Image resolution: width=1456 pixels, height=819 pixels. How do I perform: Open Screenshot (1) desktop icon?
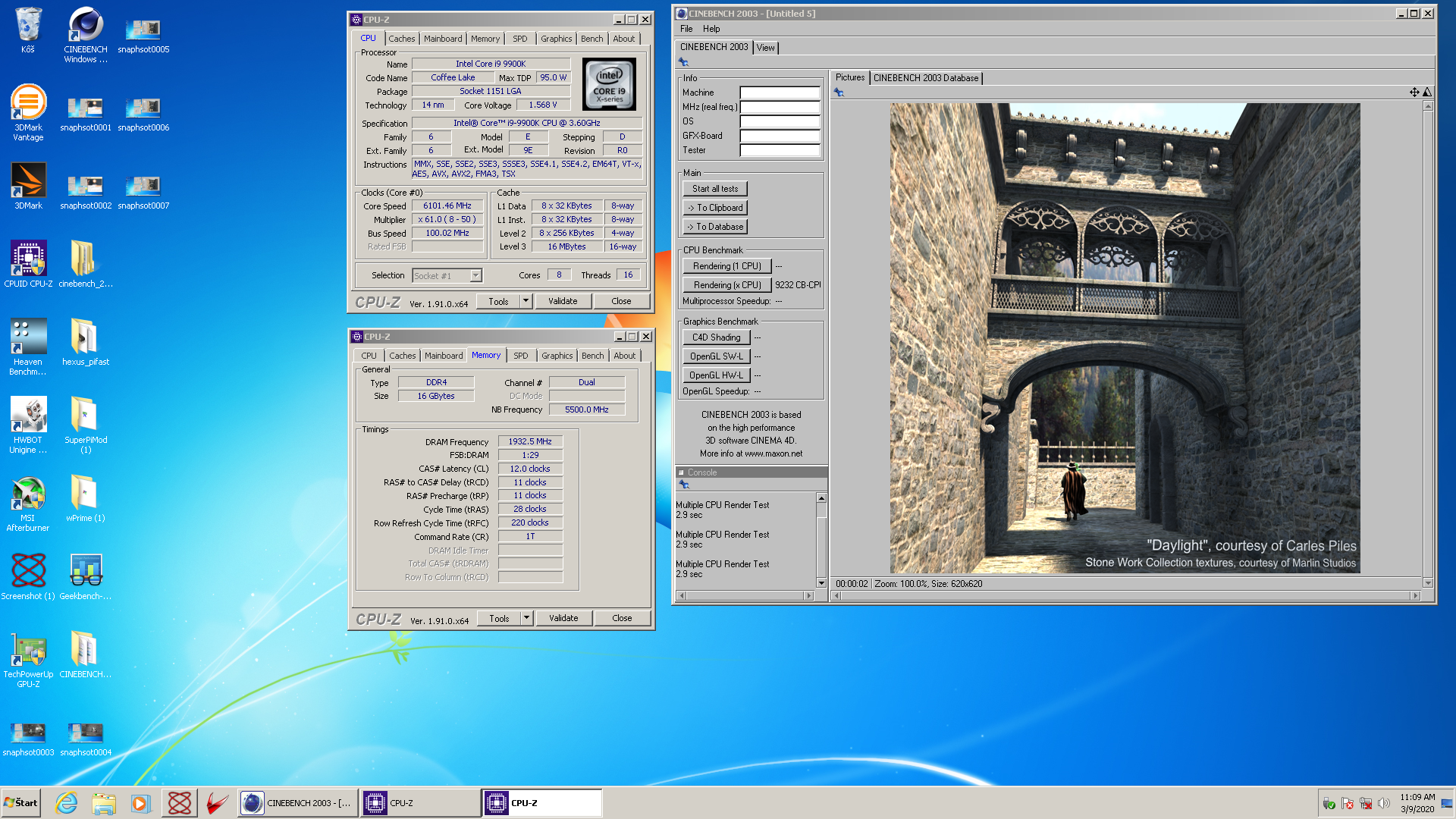(x=28, y=576)
